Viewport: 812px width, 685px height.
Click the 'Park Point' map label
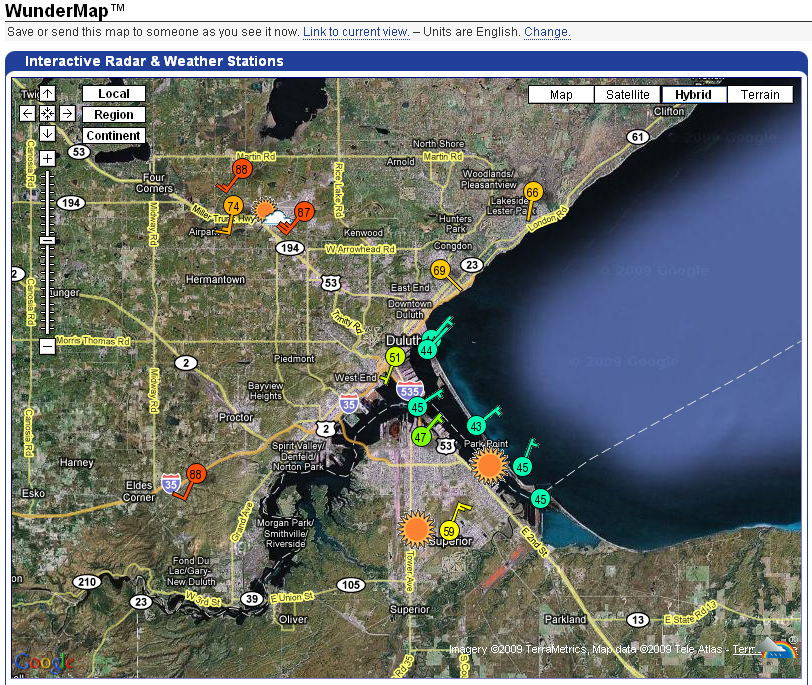(x=486, y=444)
